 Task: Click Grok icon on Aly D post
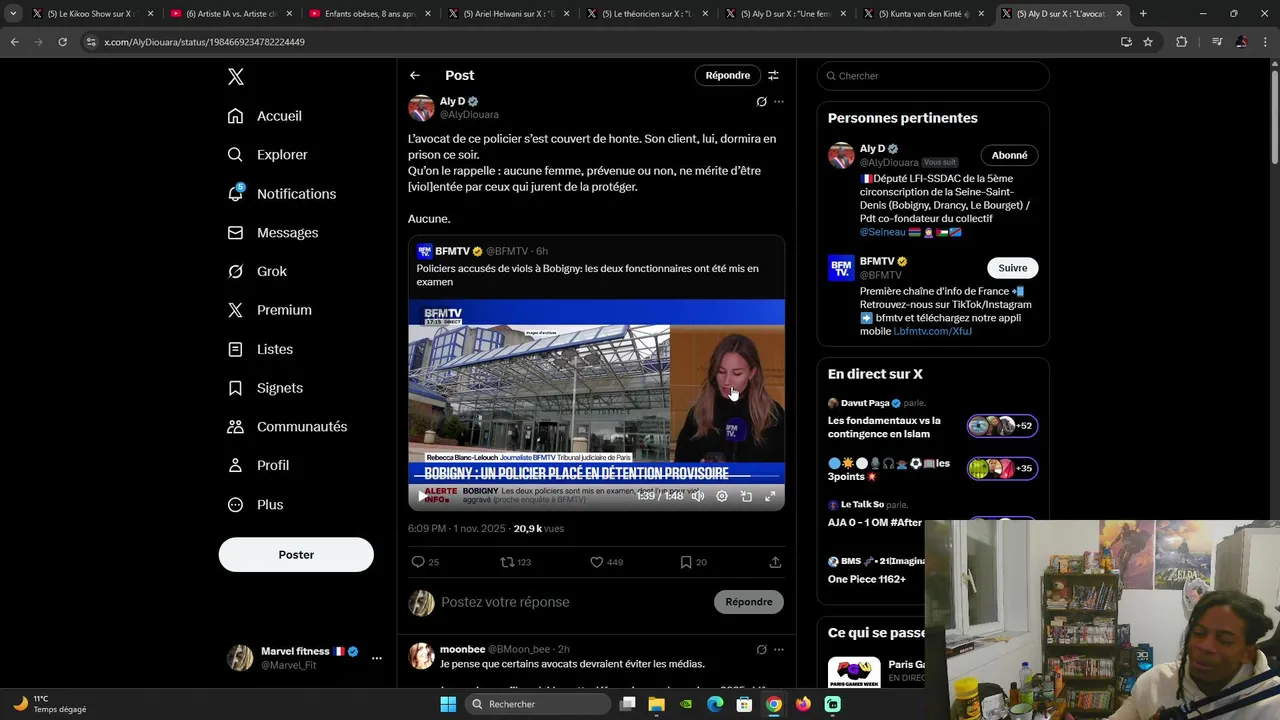tap(761, 102)
